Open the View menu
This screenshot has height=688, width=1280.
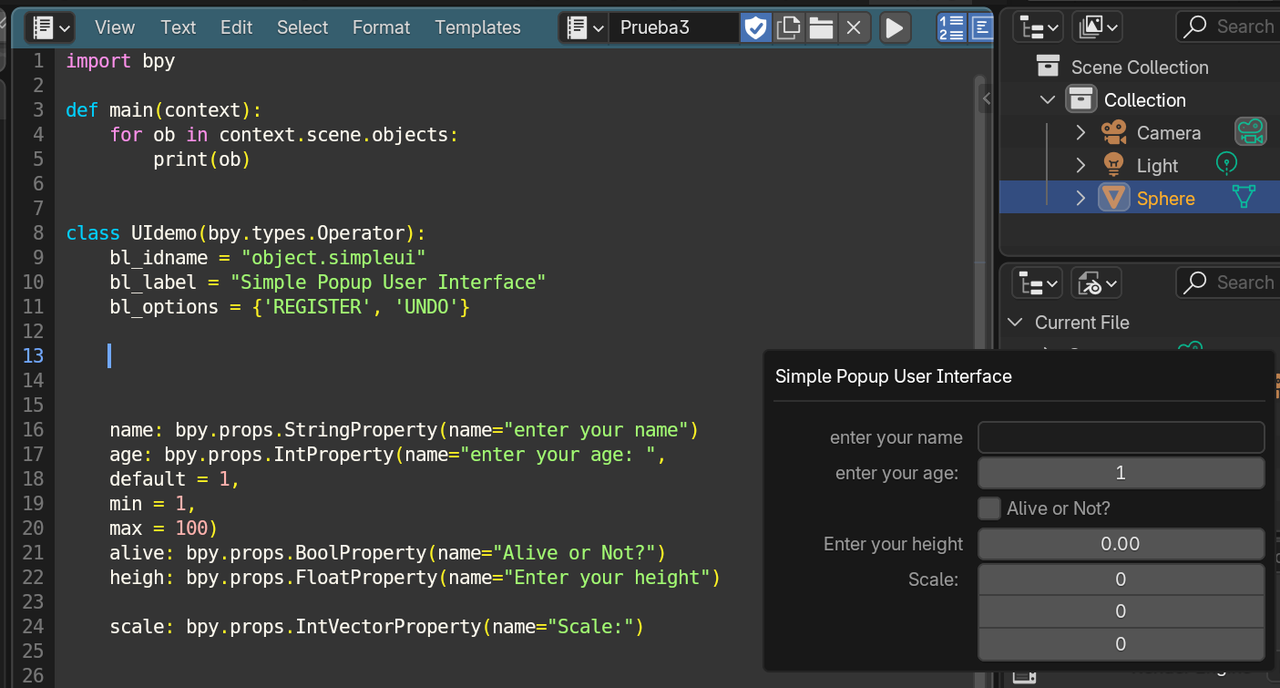click(x=115, y=27)
